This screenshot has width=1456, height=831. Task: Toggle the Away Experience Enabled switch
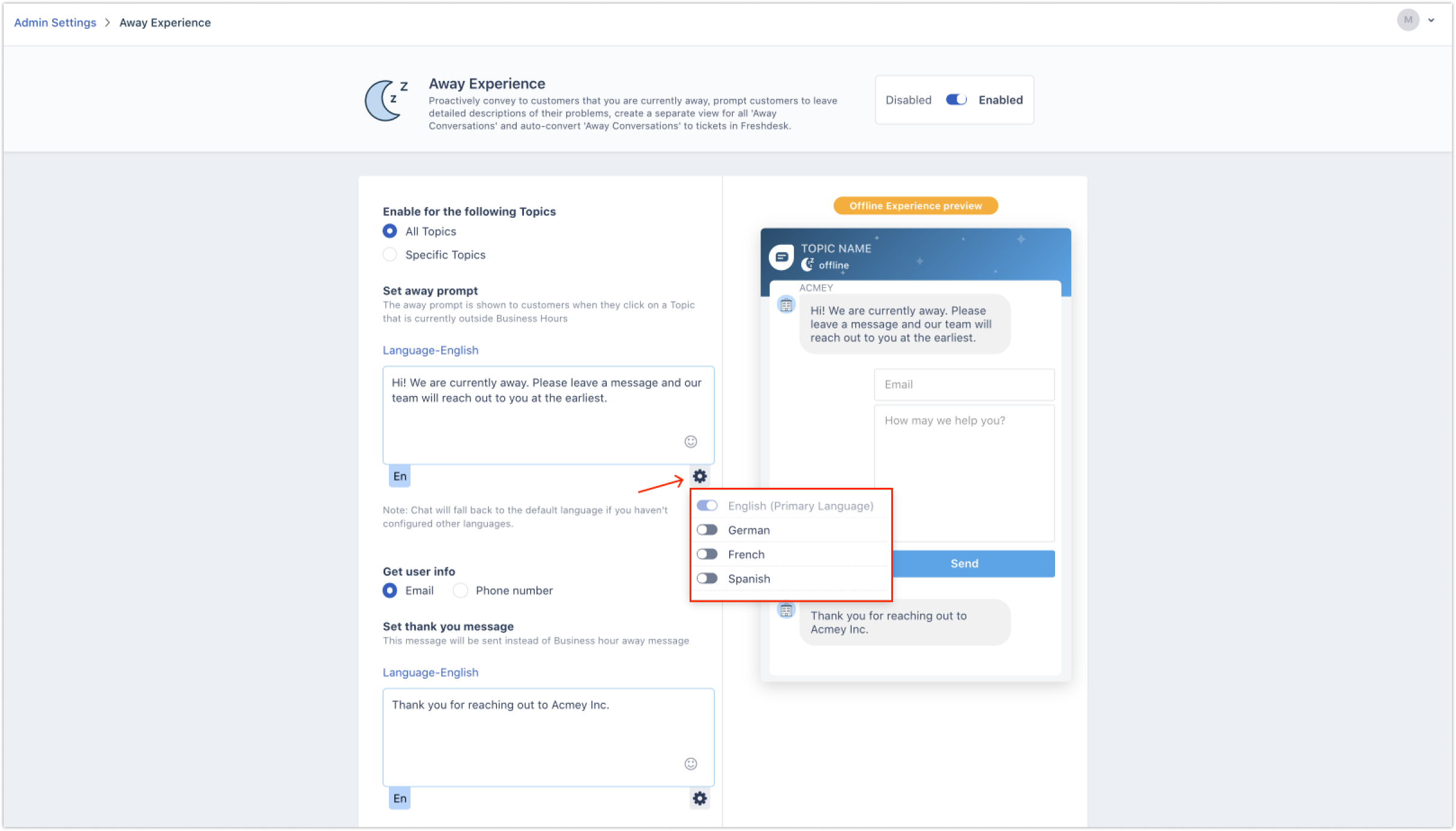point(955,100)
